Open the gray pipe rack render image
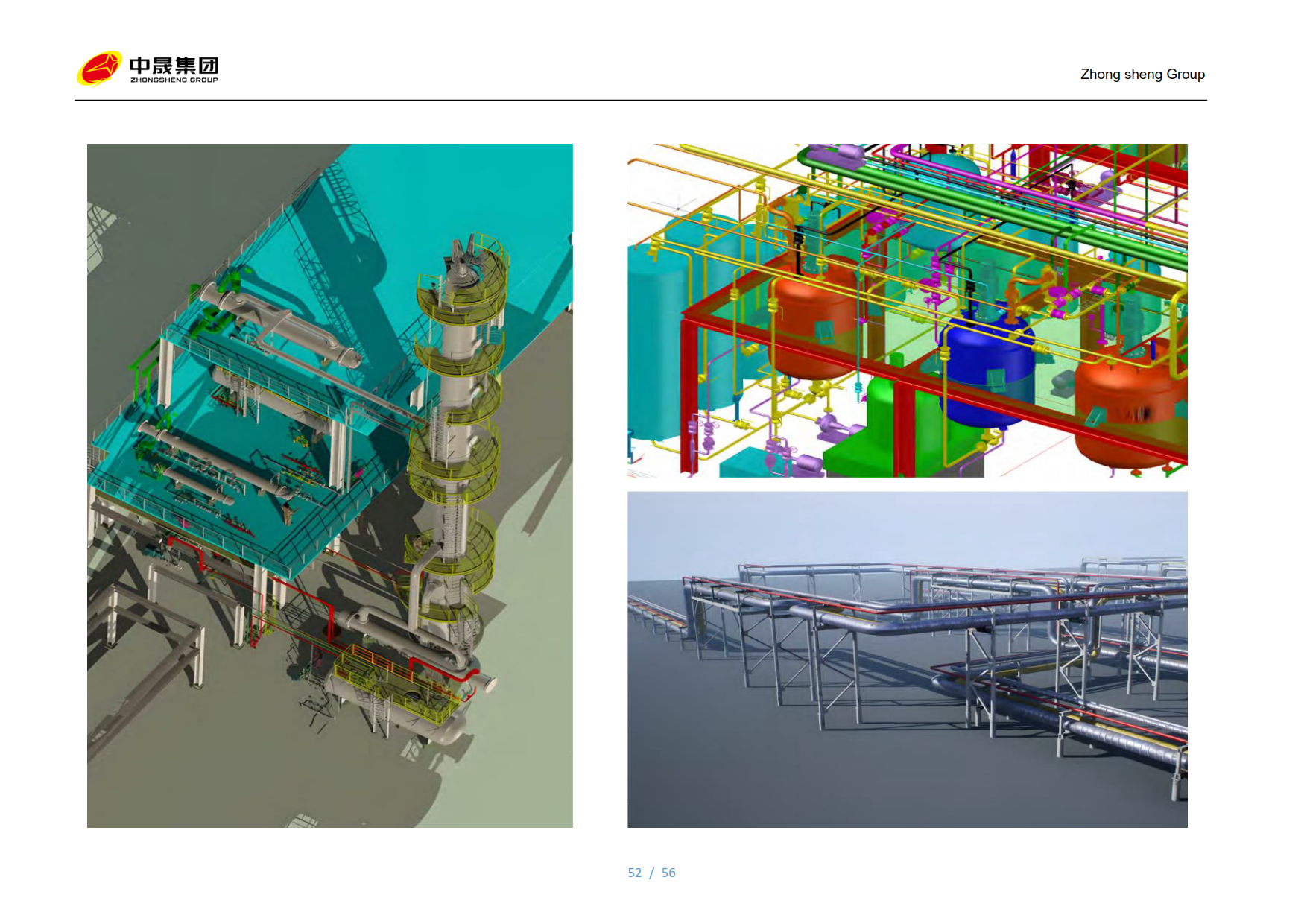Viewport: 1307px width, 924px height. [907, 659]
